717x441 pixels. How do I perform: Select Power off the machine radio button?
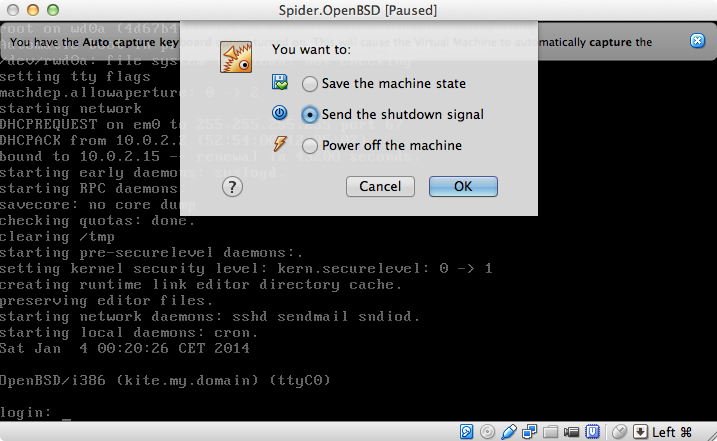(x=310, y=146)
